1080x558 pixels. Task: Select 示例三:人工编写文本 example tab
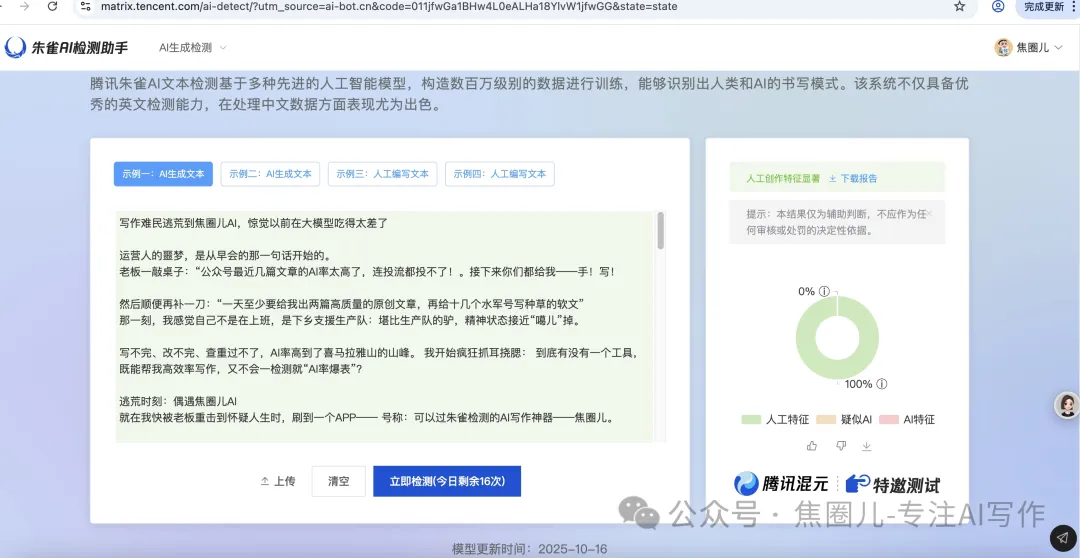[384, 174]
